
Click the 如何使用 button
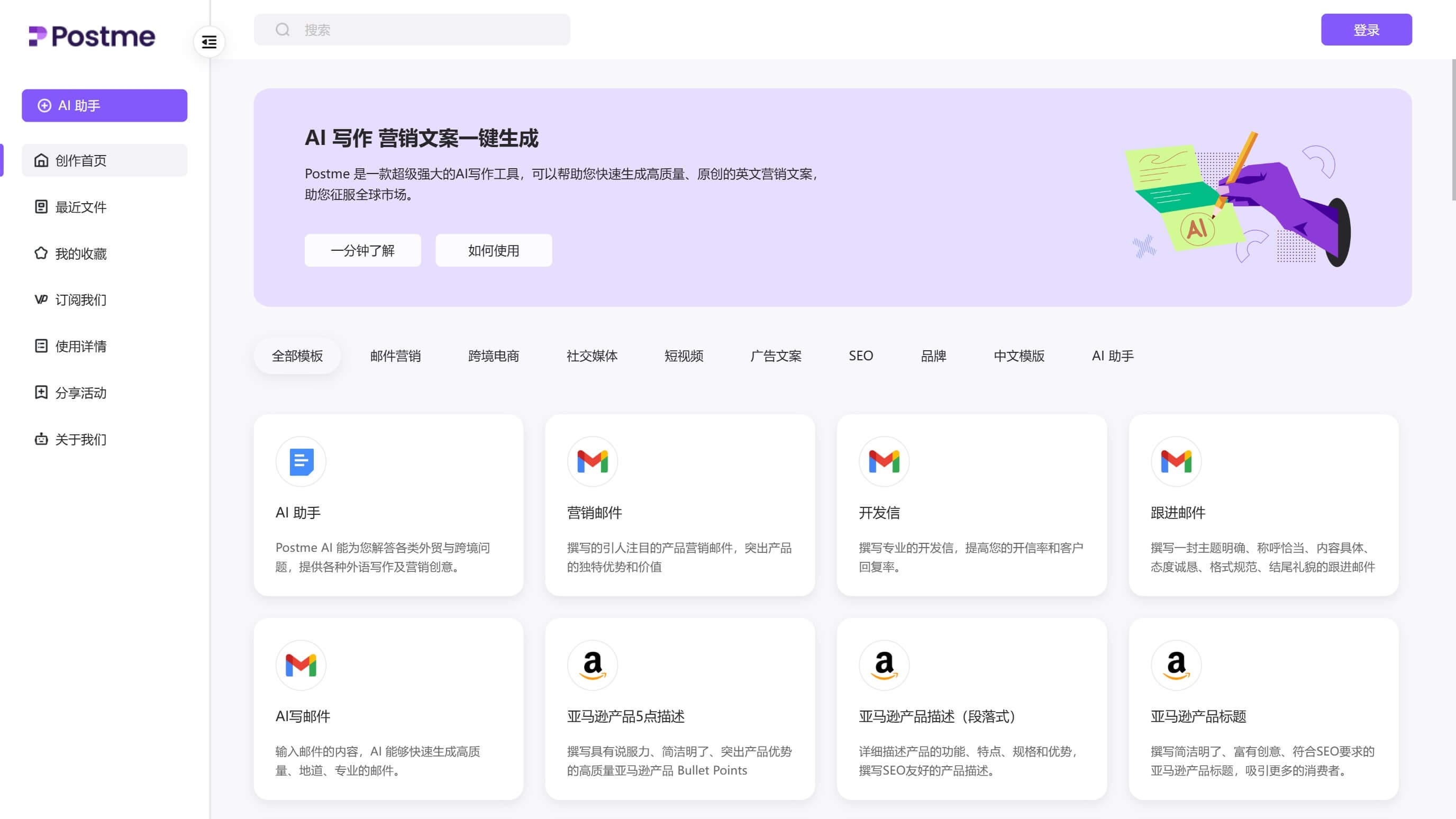(x=493, y=250)
